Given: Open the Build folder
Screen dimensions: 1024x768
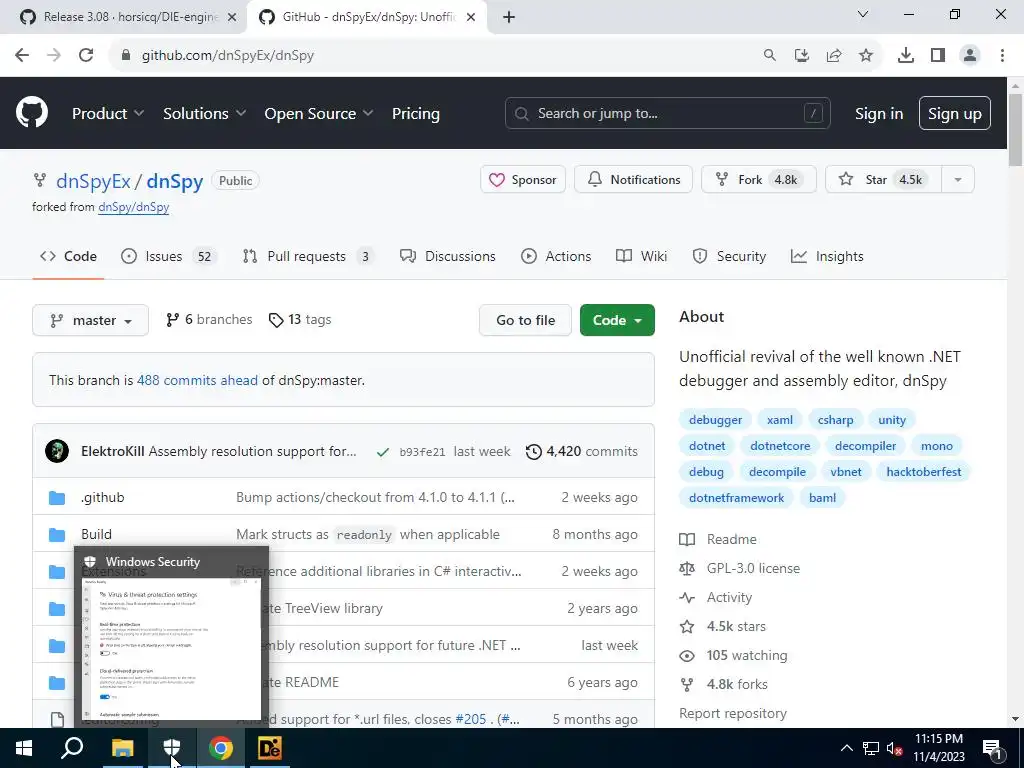Looking at the screenshot, I should tap(96, 534).
